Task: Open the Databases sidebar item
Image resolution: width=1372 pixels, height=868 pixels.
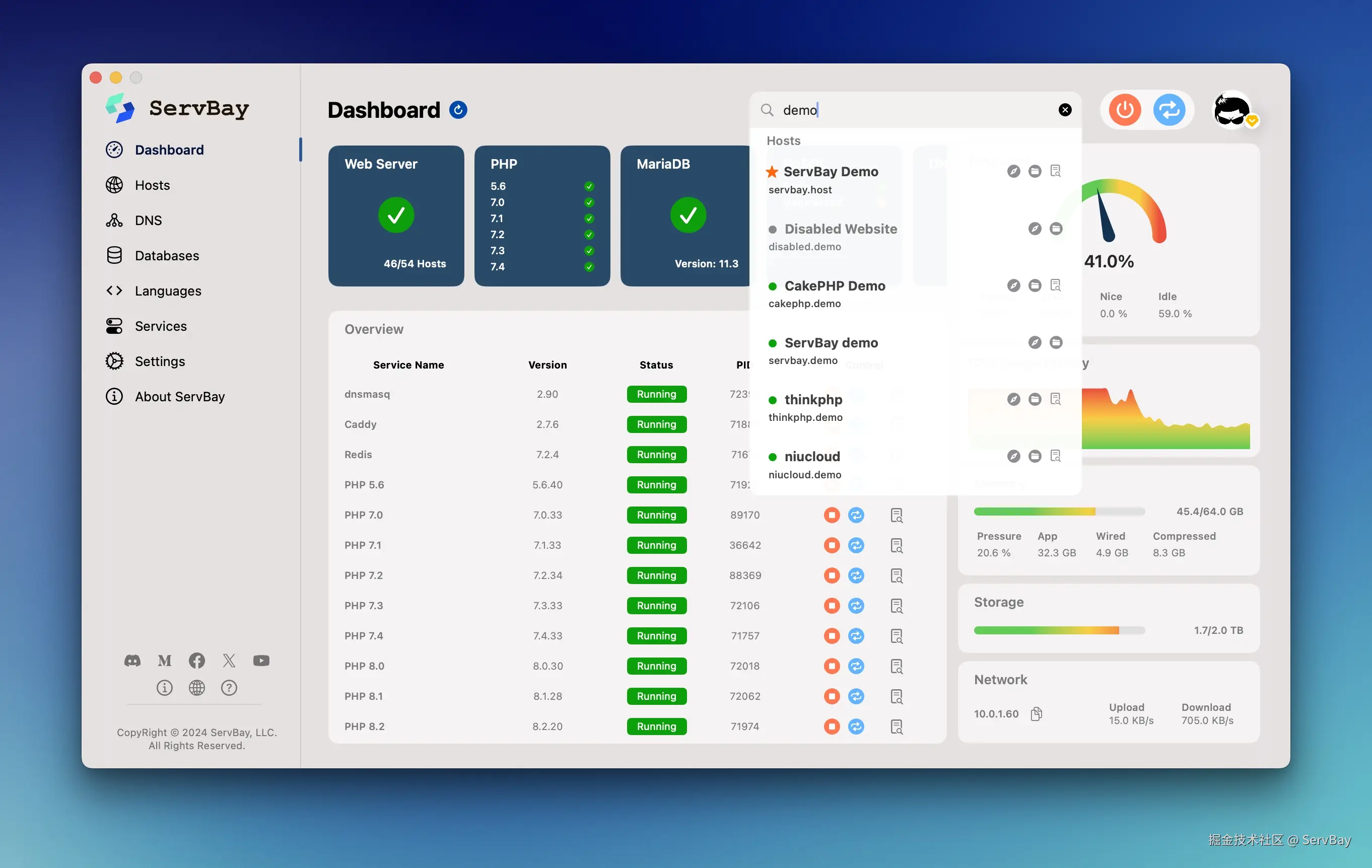Action: coord(166,256)
